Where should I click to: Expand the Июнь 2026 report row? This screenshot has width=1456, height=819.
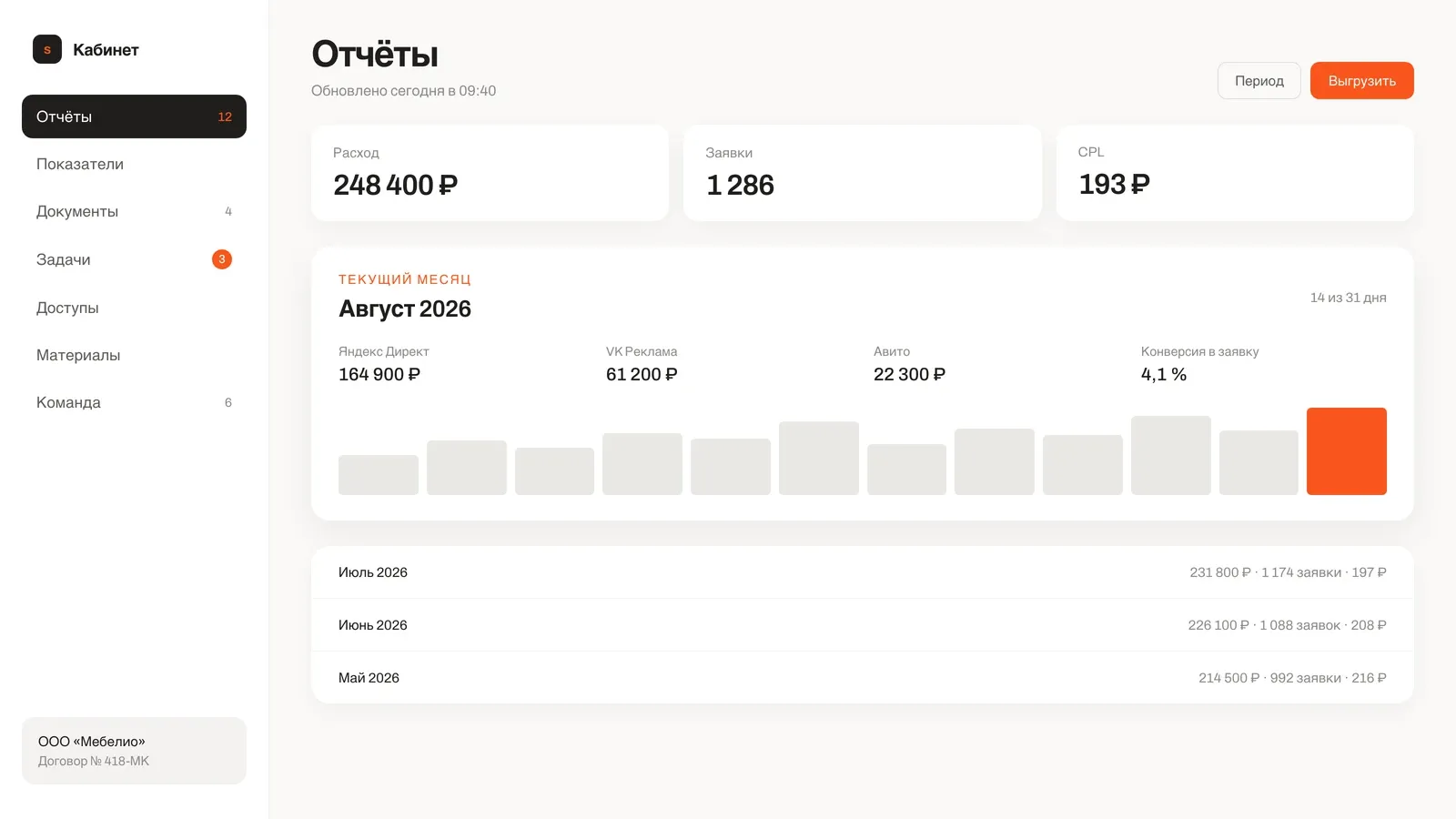pyautogui.click(x=863, y=625)
